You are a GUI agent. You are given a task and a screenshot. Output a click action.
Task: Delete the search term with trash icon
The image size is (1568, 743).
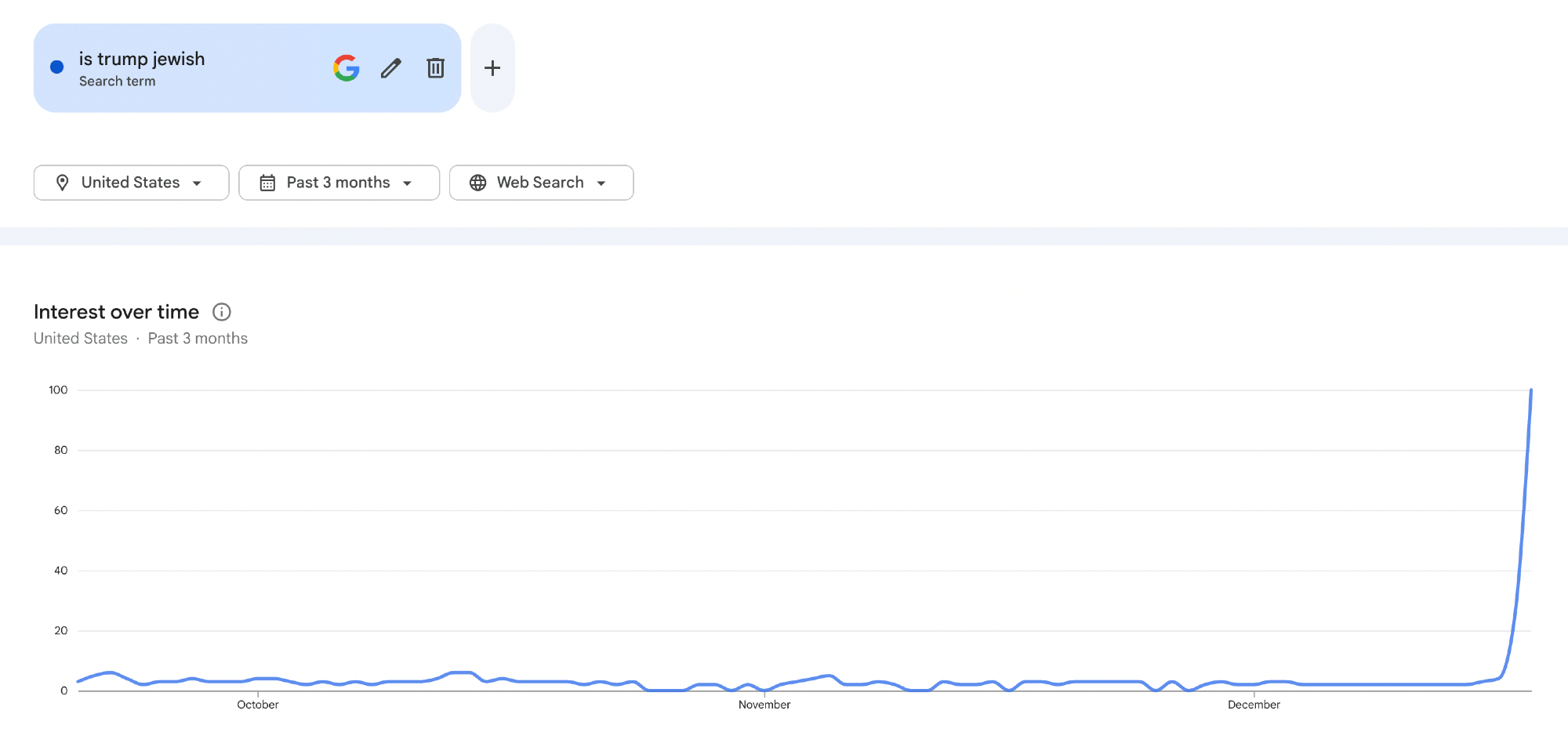coord(436,68)
